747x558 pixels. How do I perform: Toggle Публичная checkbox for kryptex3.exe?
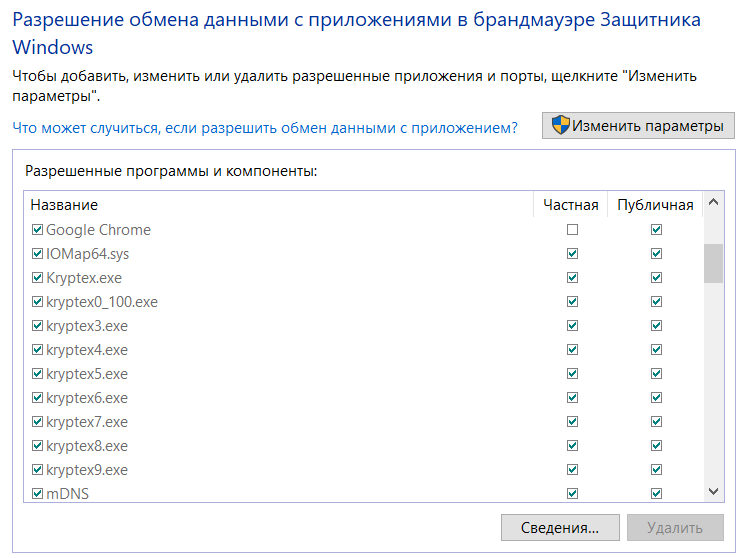tap(656, 325)
